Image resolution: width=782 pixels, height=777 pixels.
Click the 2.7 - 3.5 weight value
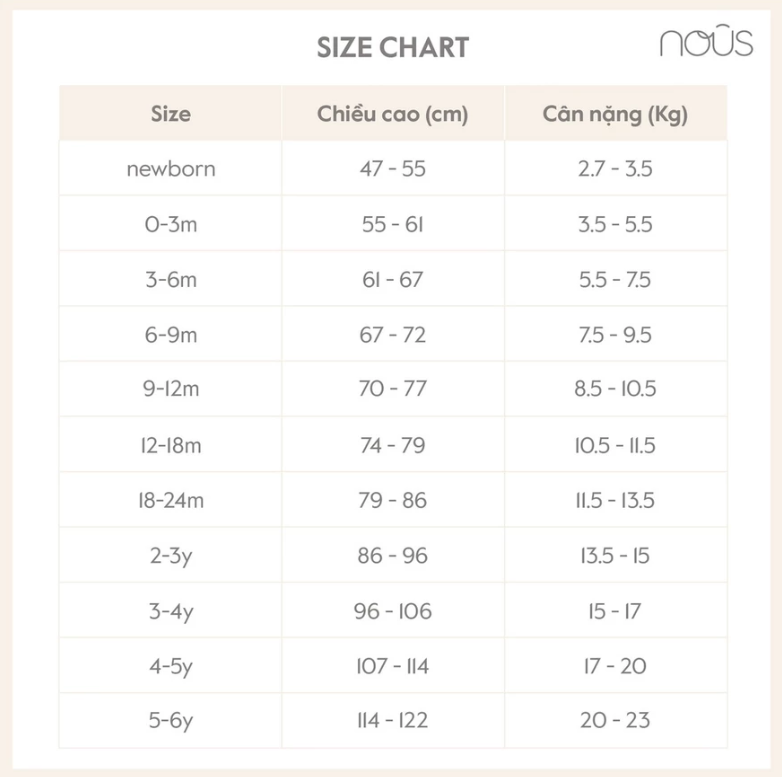[x=615, y=169]
